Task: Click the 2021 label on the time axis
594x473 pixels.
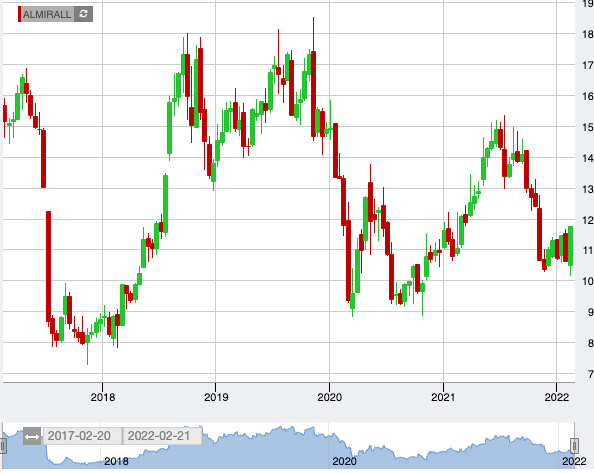Action: click(443, 397)
